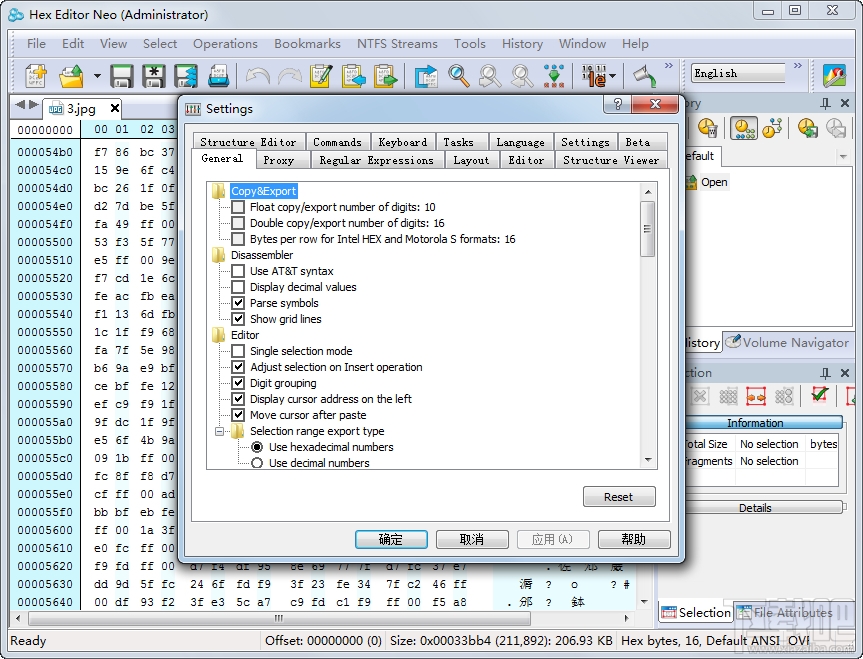Disable Show grid lines checkbox
The width and height of the screenshot is (863, 659).
point(238,319)
